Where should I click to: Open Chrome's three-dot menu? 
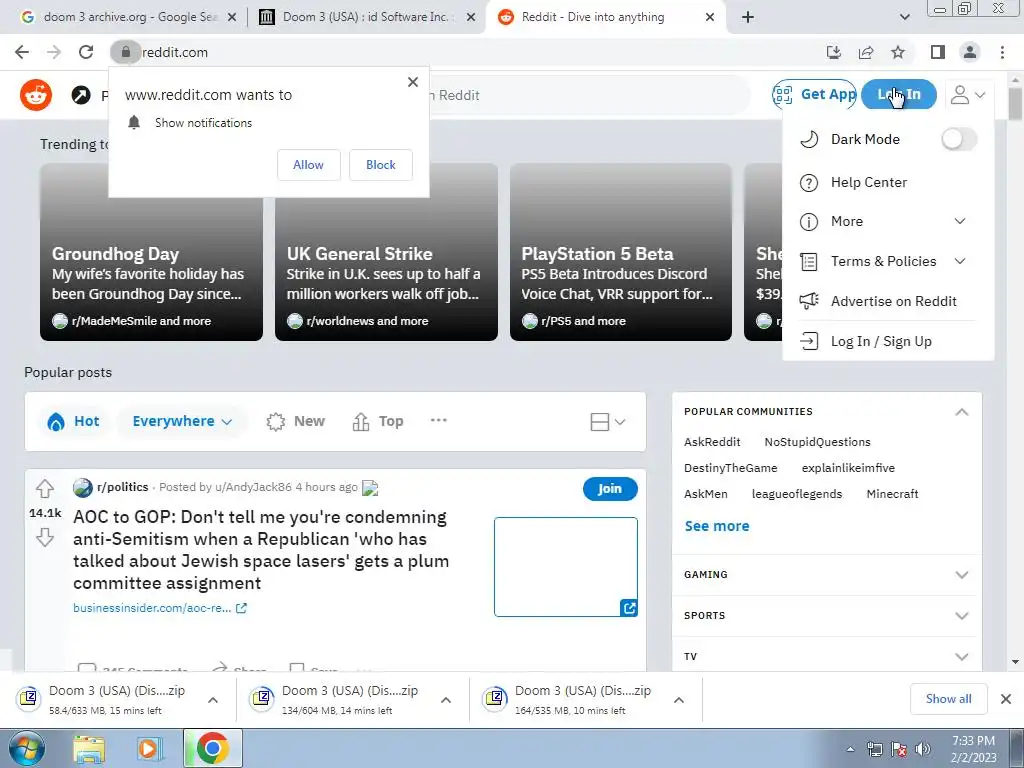pyautogui.click(x=1002, y=52)
